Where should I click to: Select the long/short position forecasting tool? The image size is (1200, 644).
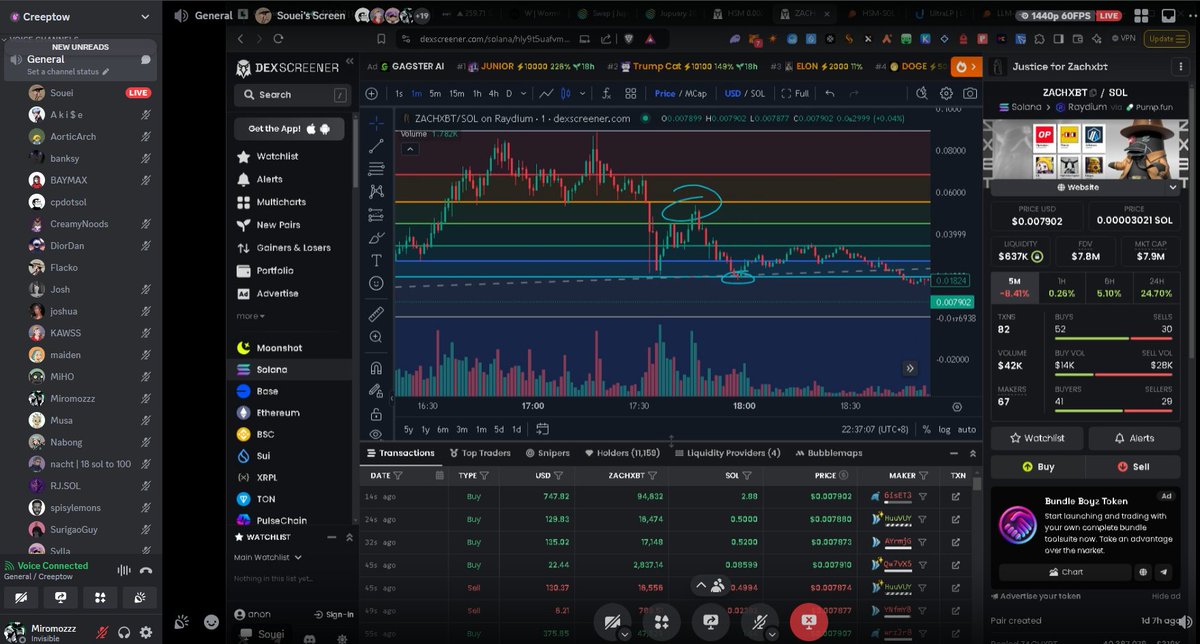(x=376, y=214)
